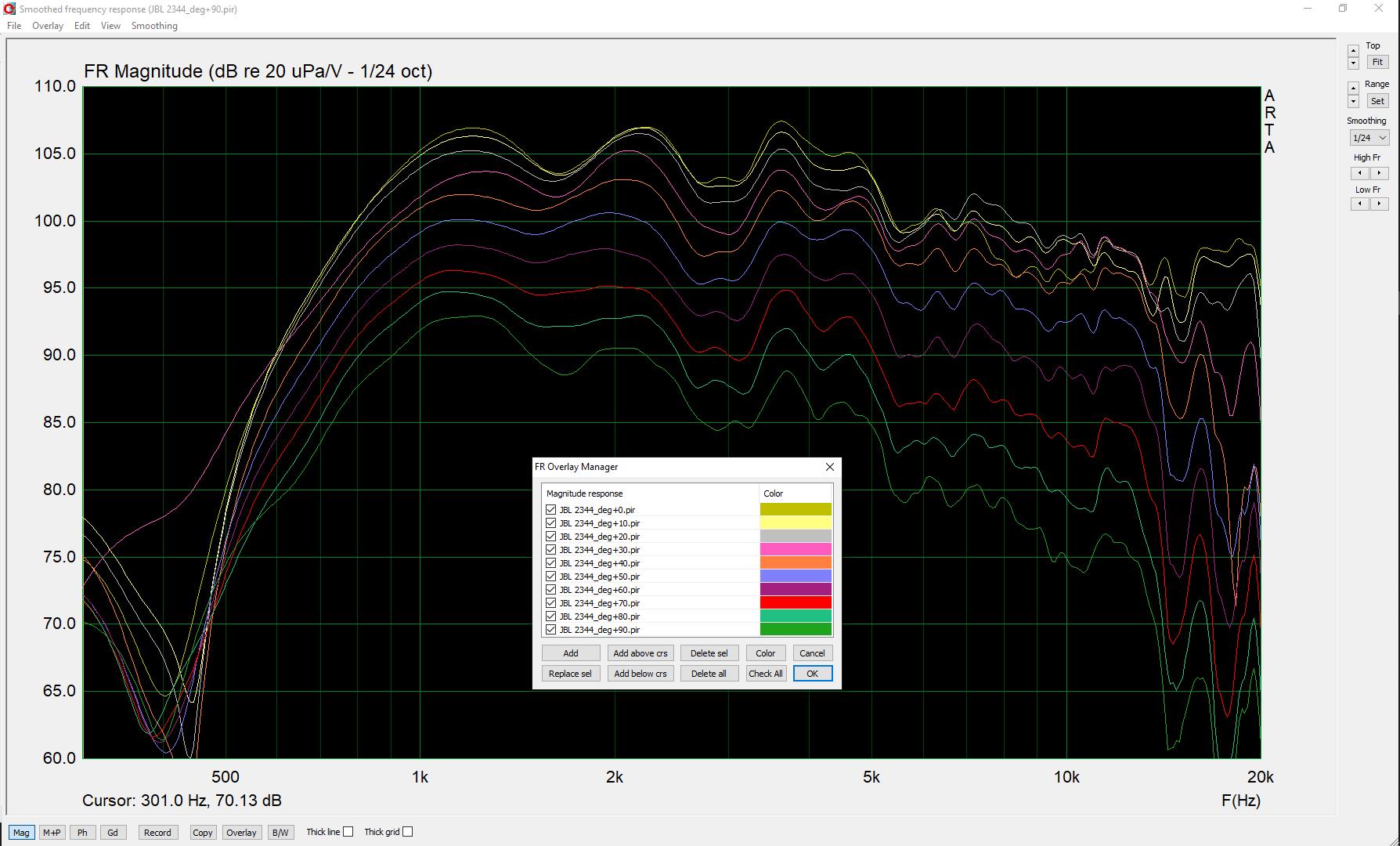Click the Add above crs button

point(640,653)
